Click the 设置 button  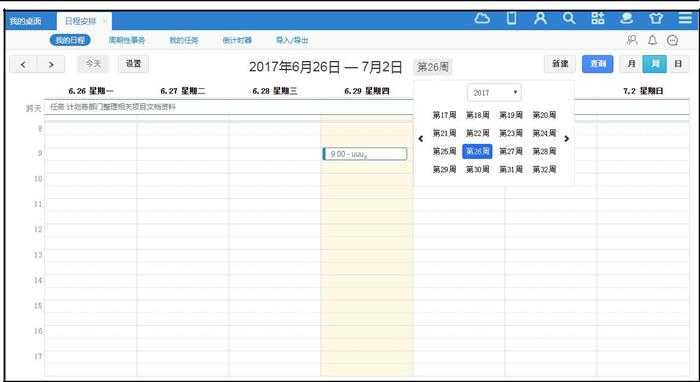pyautogui.click(x=133, y=64)
